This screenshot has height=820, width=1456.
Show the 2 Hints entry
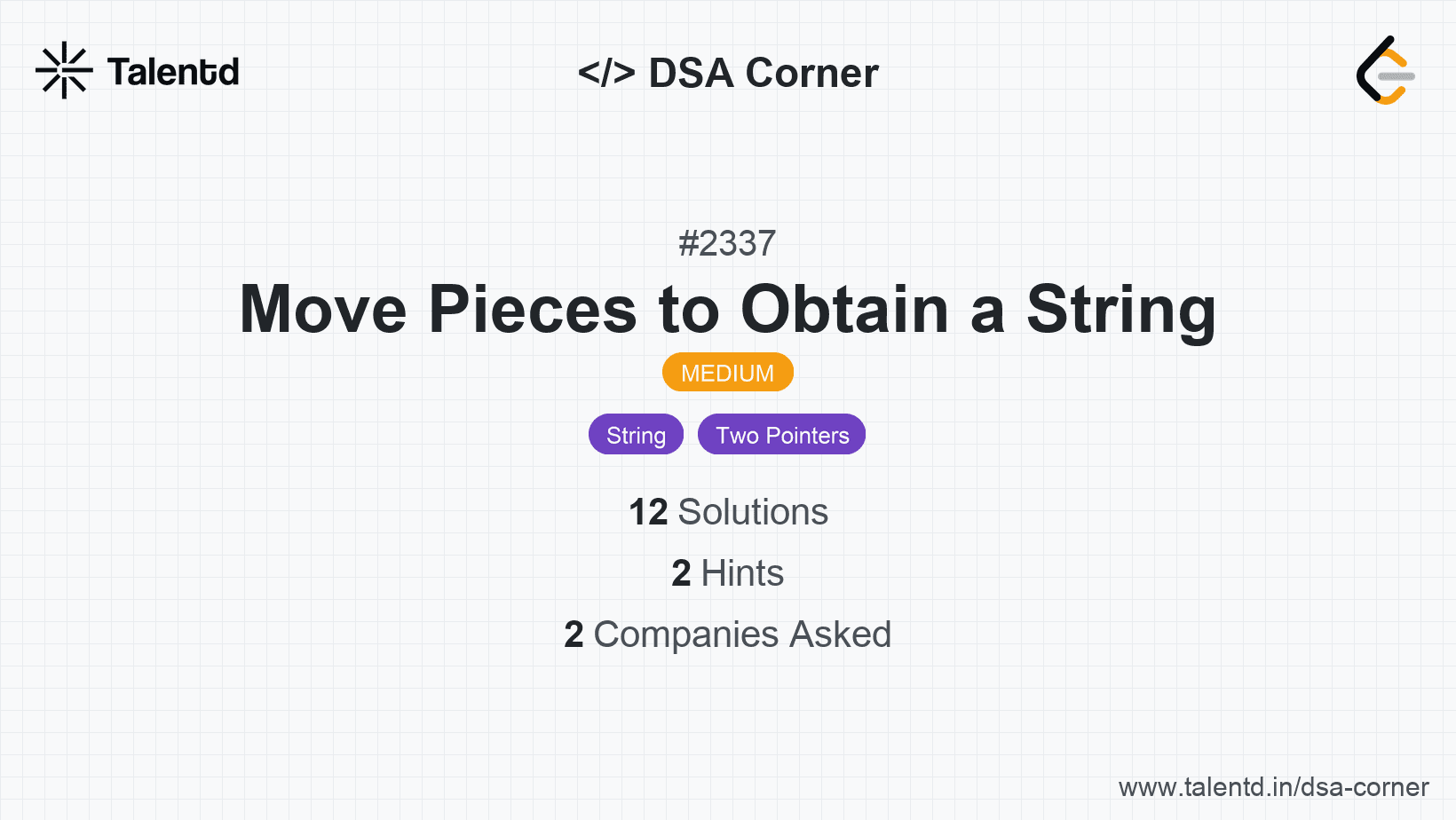point(728,573)
